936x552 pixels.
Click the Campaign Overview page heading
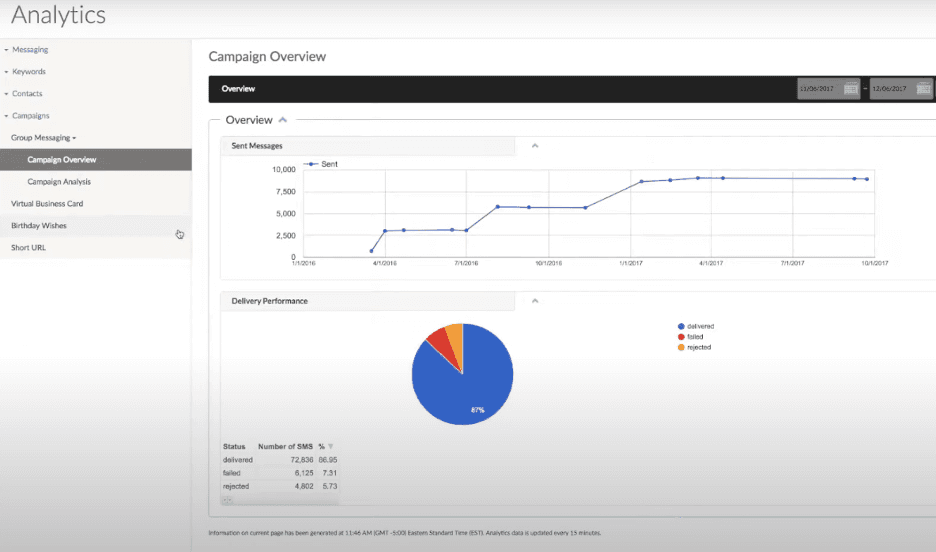point(267,57)
